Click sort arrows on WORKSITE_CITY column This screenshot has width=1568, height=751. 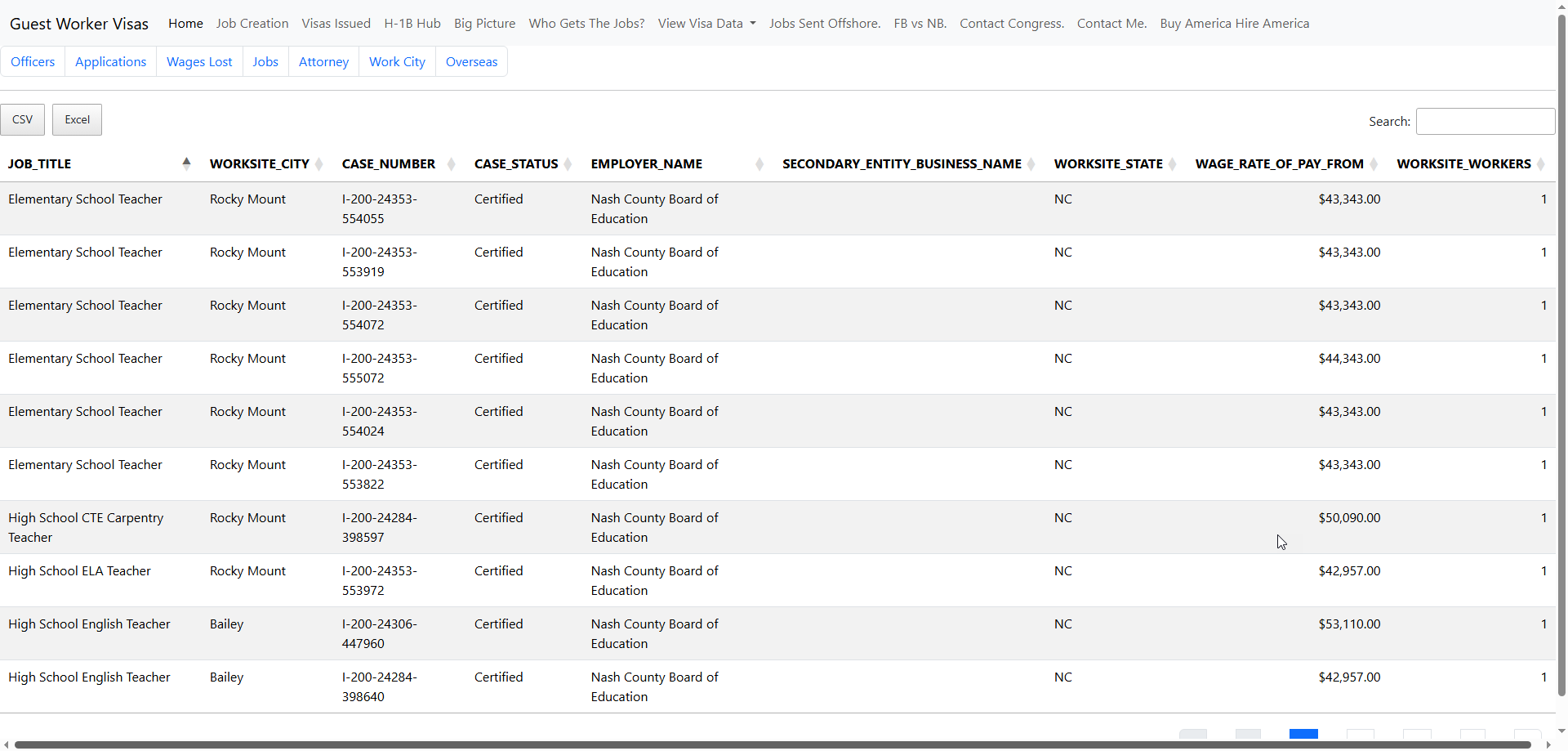pyautogui.click(x=319, y=164)
